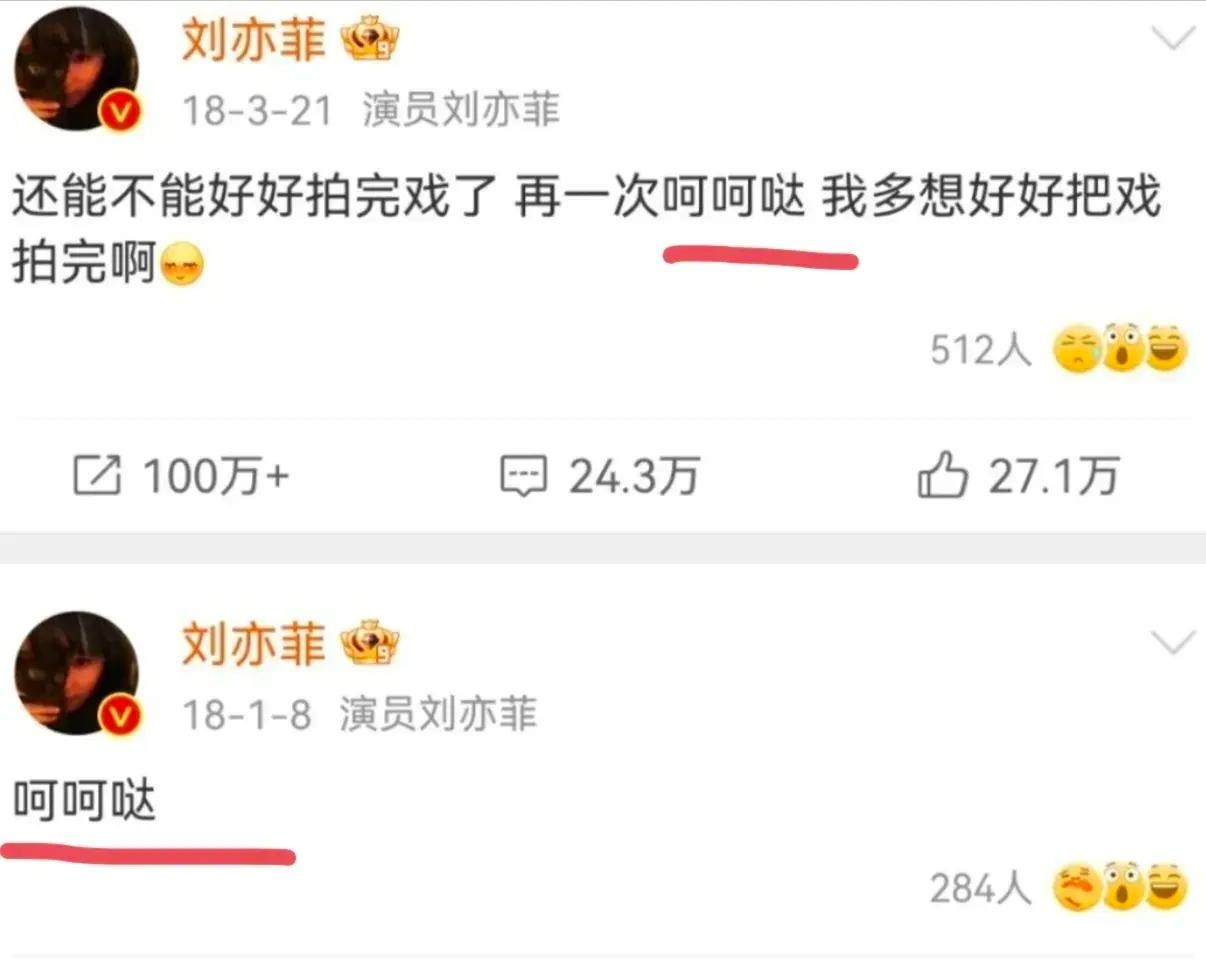Click the crown membership badge on first post
1206x969 pixels.
click(x=370, y=41)
